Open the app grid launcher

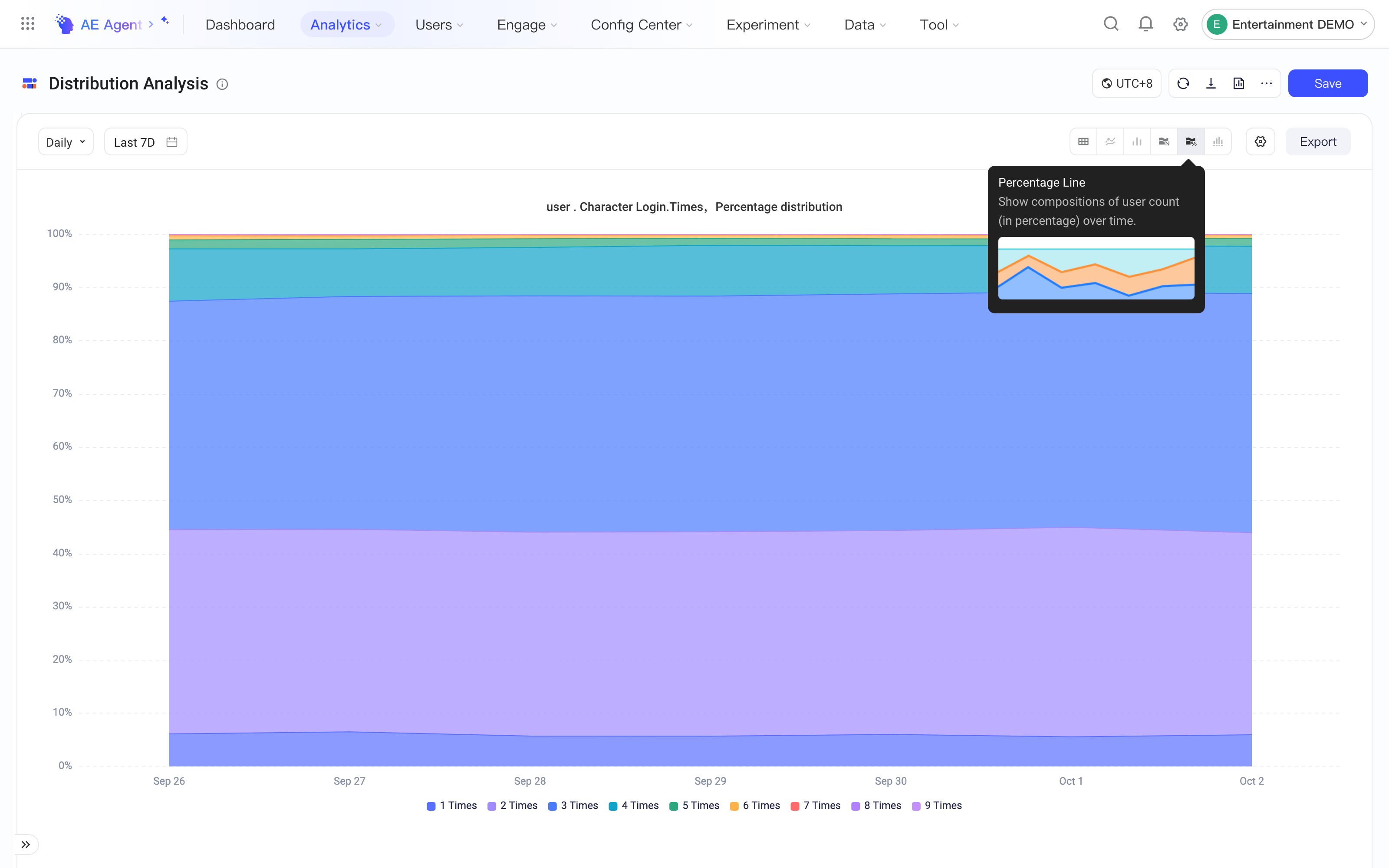pos(27,24)
